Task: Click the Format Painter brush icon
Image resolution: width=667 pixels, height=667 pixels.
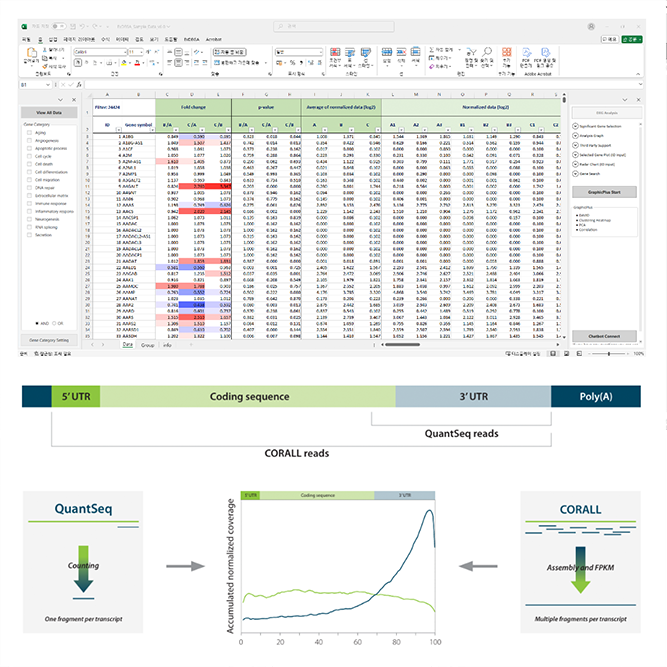Action: tap(45, 66)
